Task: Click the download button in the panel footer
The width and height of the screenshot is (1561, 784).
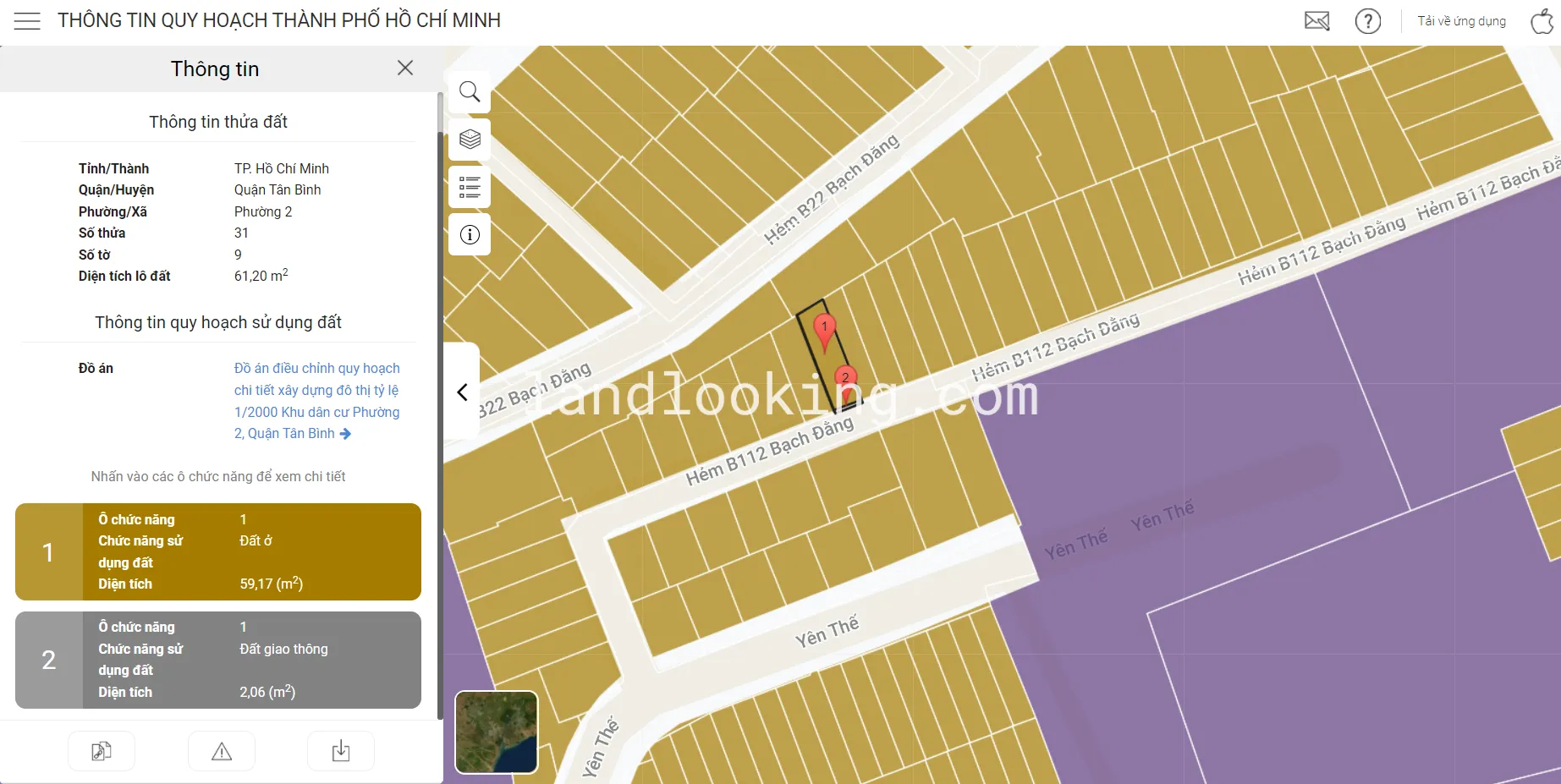Action: (341, 751)
